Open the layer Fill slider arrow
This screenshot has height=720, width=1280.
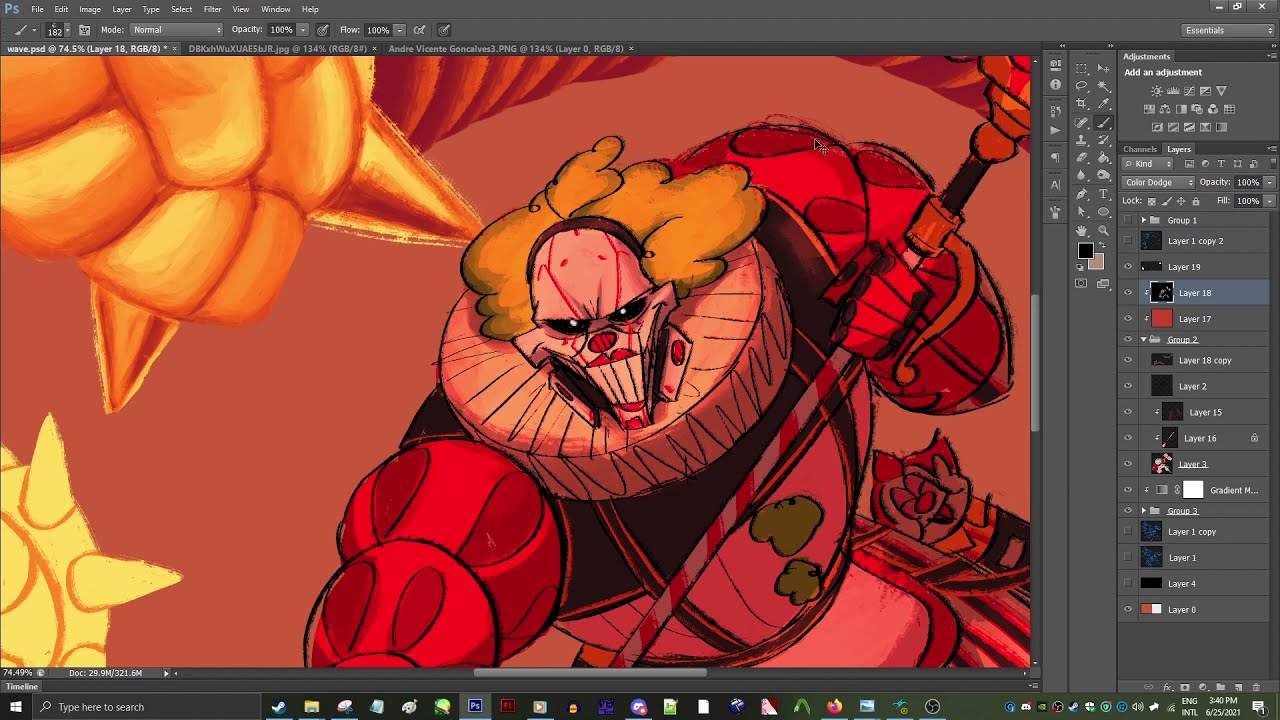point(1269,201)
